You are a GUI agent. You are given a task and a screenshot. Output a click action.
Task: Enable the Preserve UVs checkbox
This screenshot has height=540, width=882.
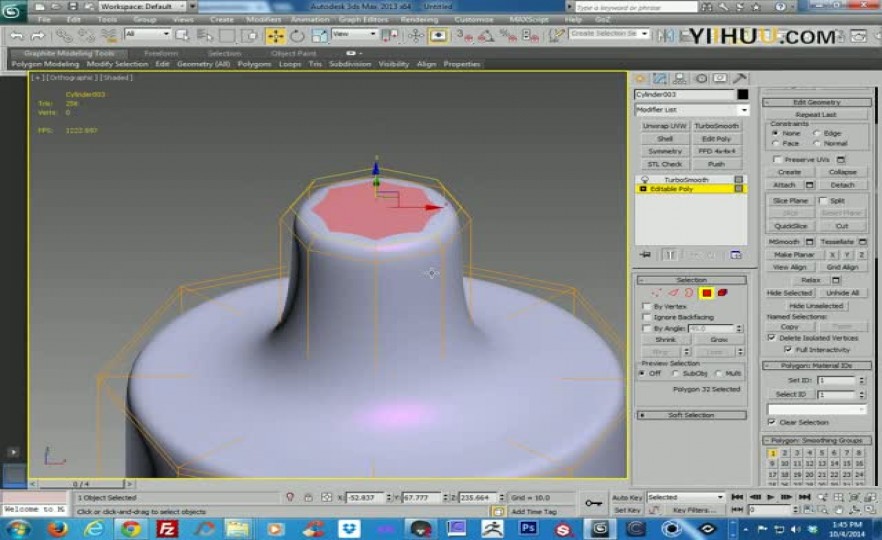[x=777, y=160]
